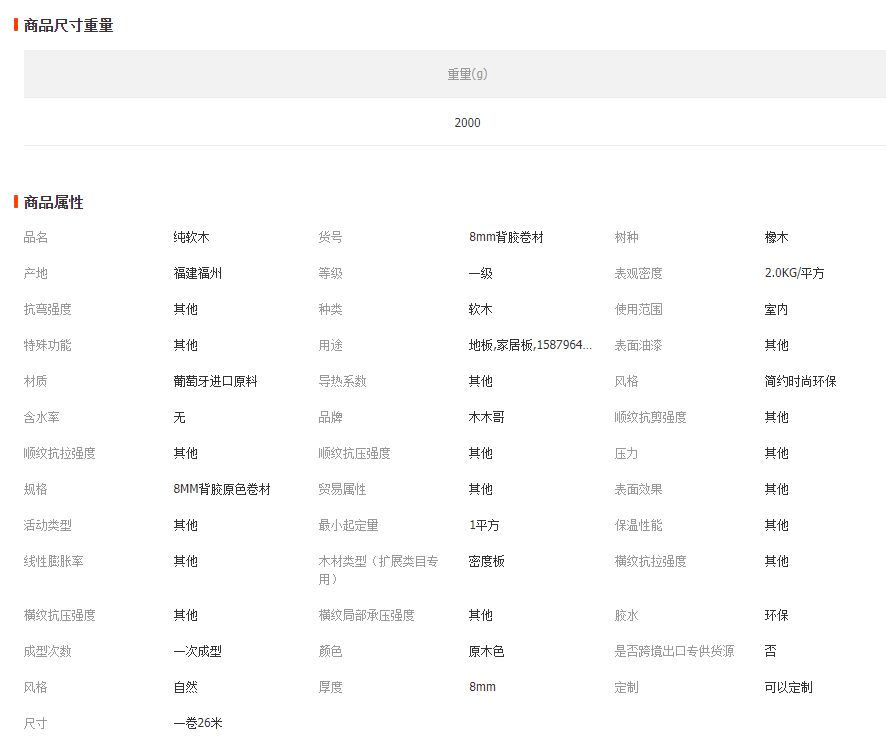The image size is (886, 751).
Task: Select the 葡萄牙进口原料 material value
Action: coord(215,381)
